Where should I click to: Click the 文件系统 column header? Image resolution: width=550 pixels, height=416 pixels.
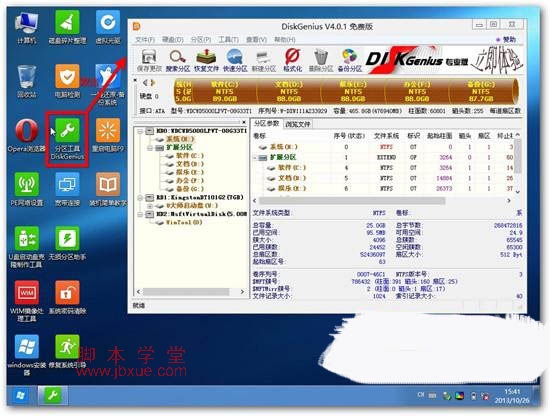coord(387,136)
